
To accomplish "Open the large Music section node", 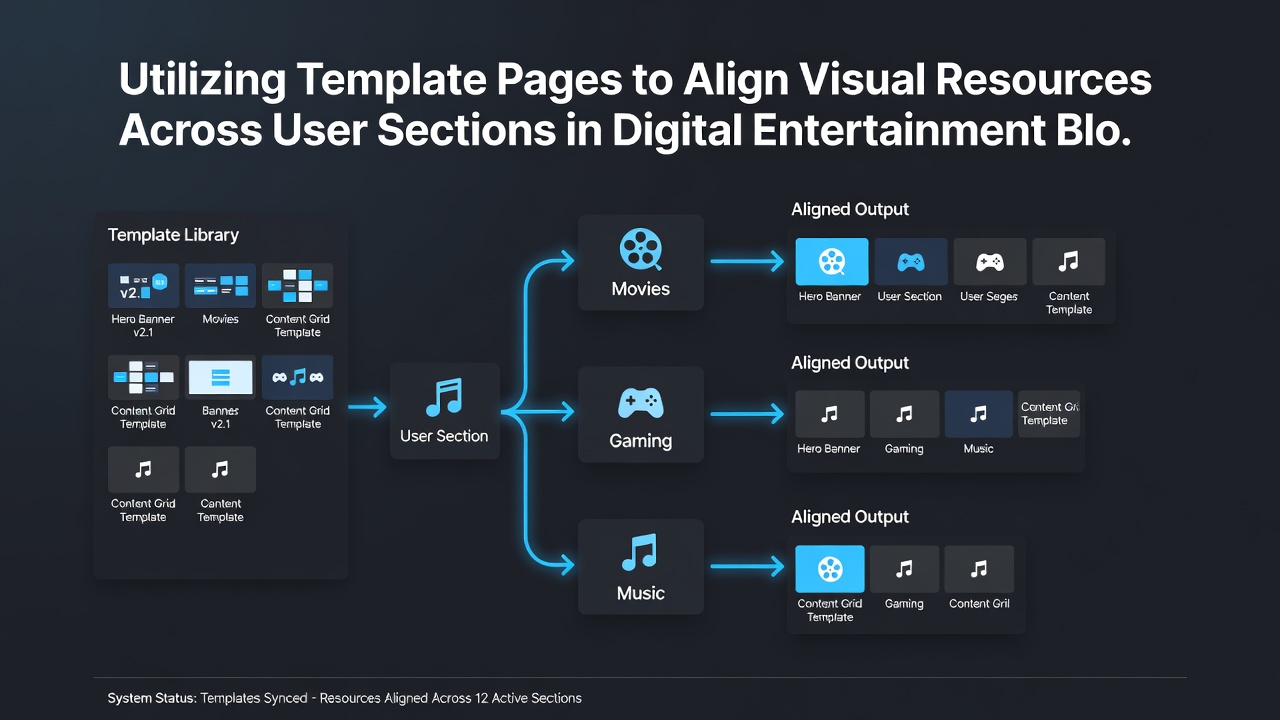I will [x=641, y=566].
